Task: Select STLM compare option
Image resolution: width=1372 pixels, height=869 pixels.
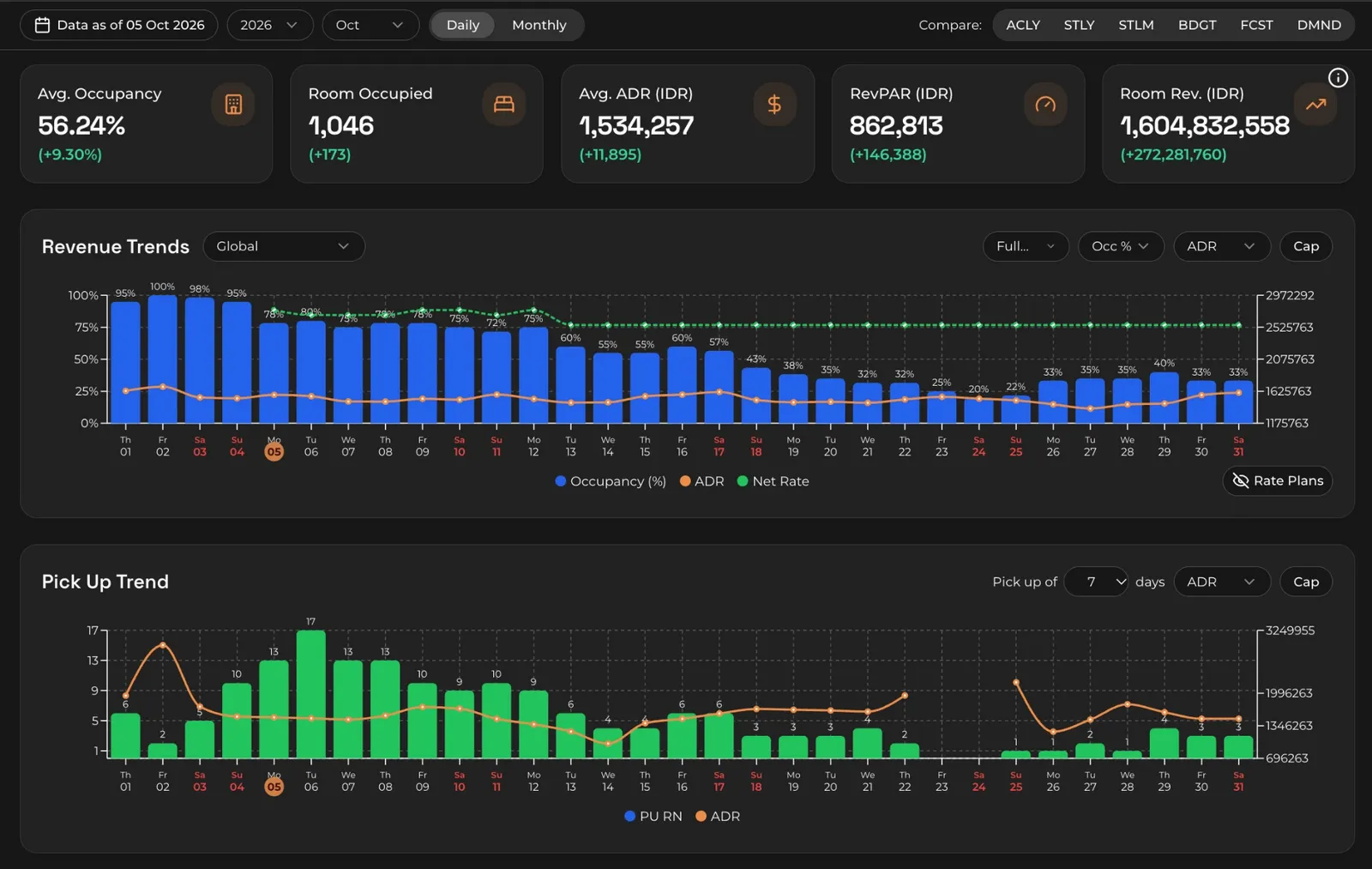Action: click(x=1135, y=25)
